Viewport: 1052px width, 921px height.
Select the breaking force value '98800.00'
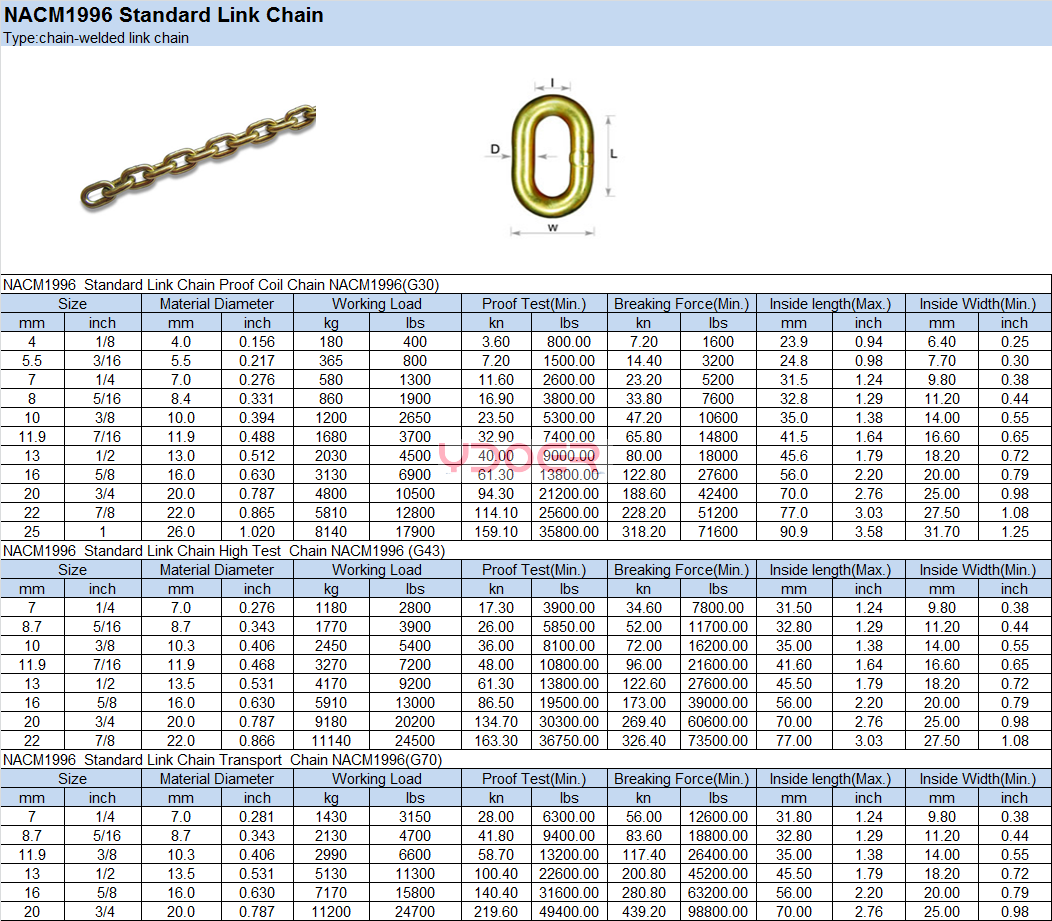click(718, 912)
